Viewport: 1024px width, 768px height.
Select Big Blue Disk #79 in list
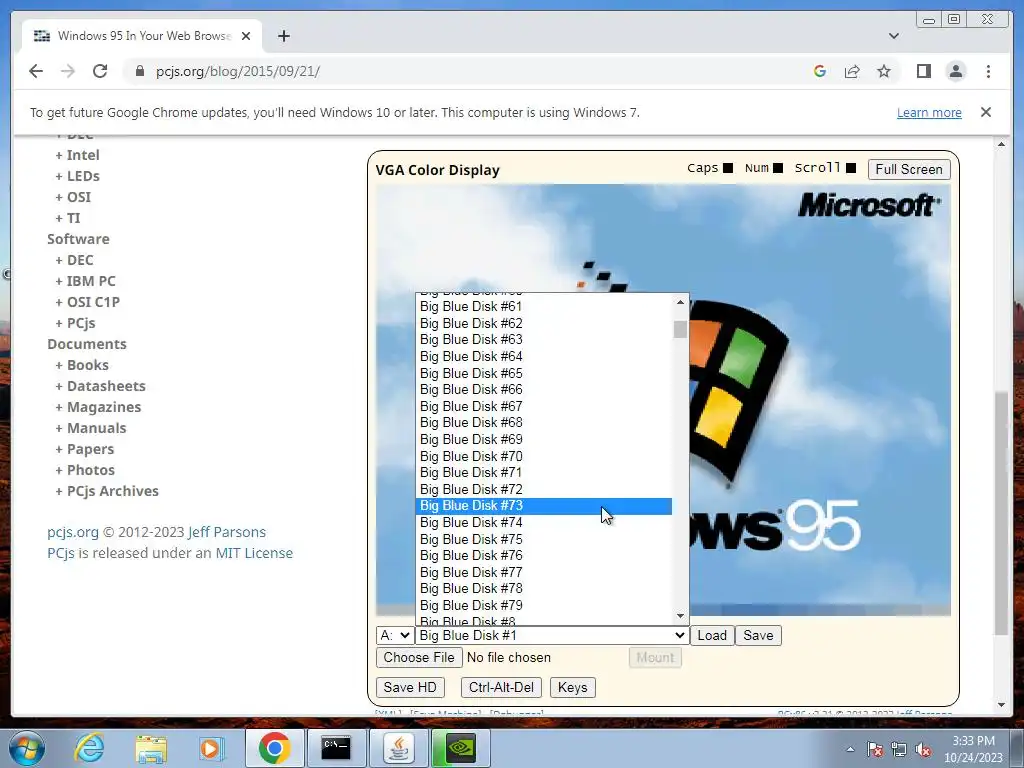pos(543,605)
